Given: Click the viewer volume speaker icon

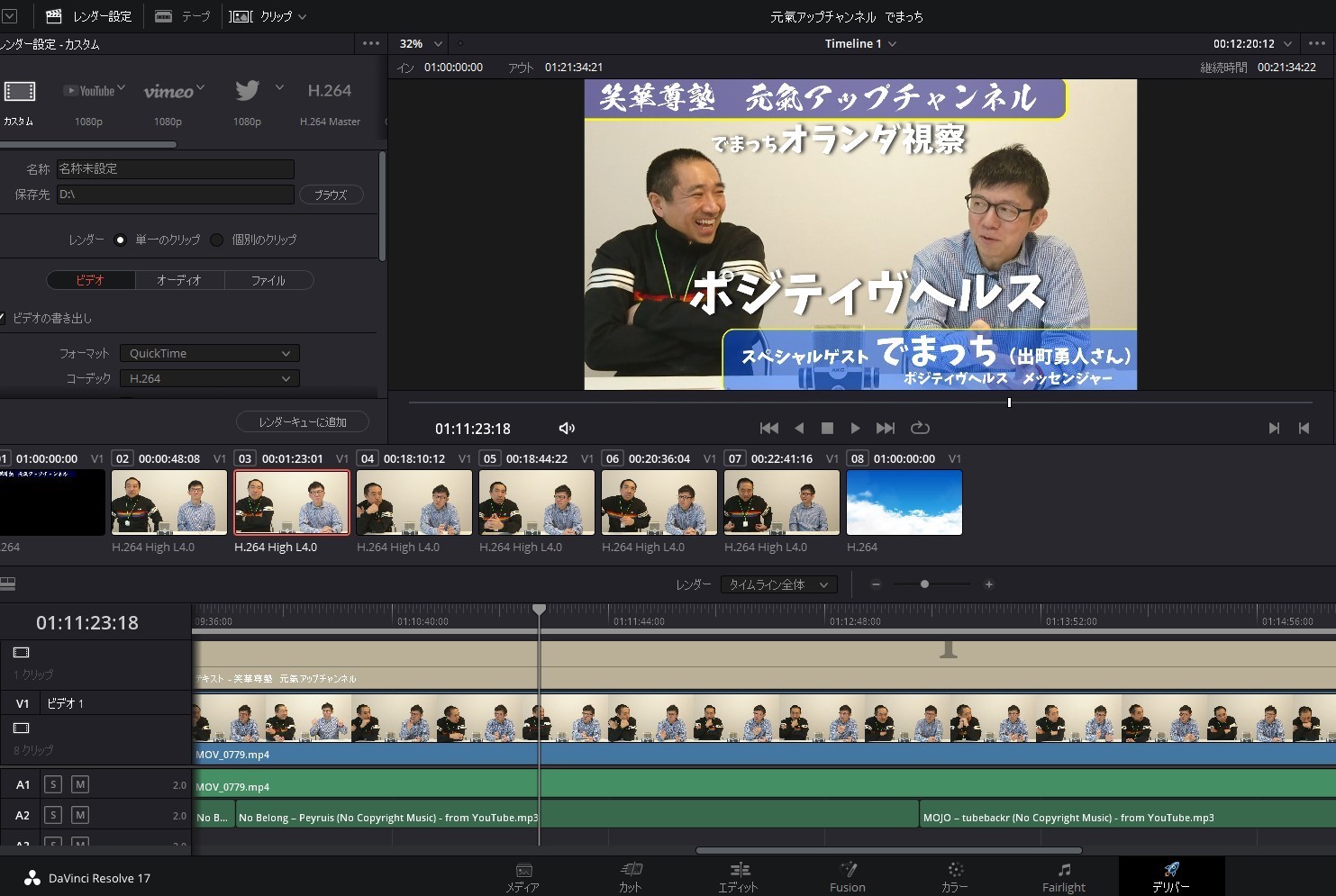Looking at the screenshot, I should tap(567, 429).
